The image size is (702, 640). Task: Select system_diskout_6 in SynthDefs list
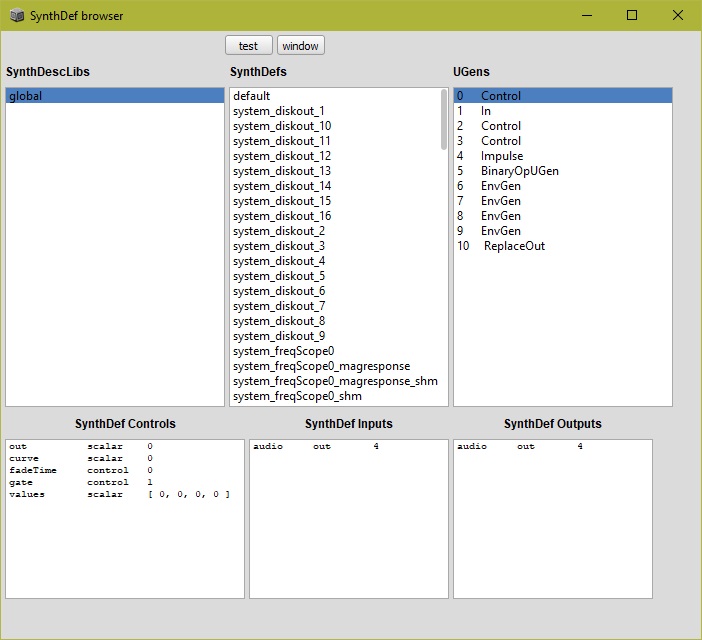(335, 291)
